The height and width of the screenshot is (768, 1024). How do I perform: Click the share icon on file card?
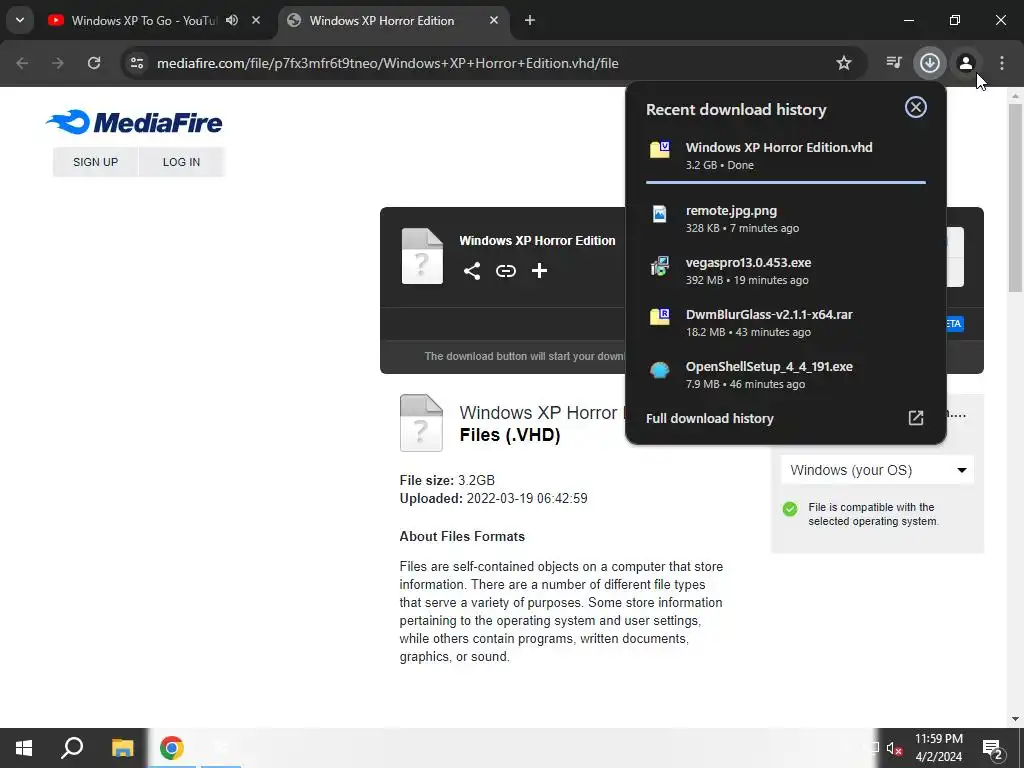tap(472, 270)
